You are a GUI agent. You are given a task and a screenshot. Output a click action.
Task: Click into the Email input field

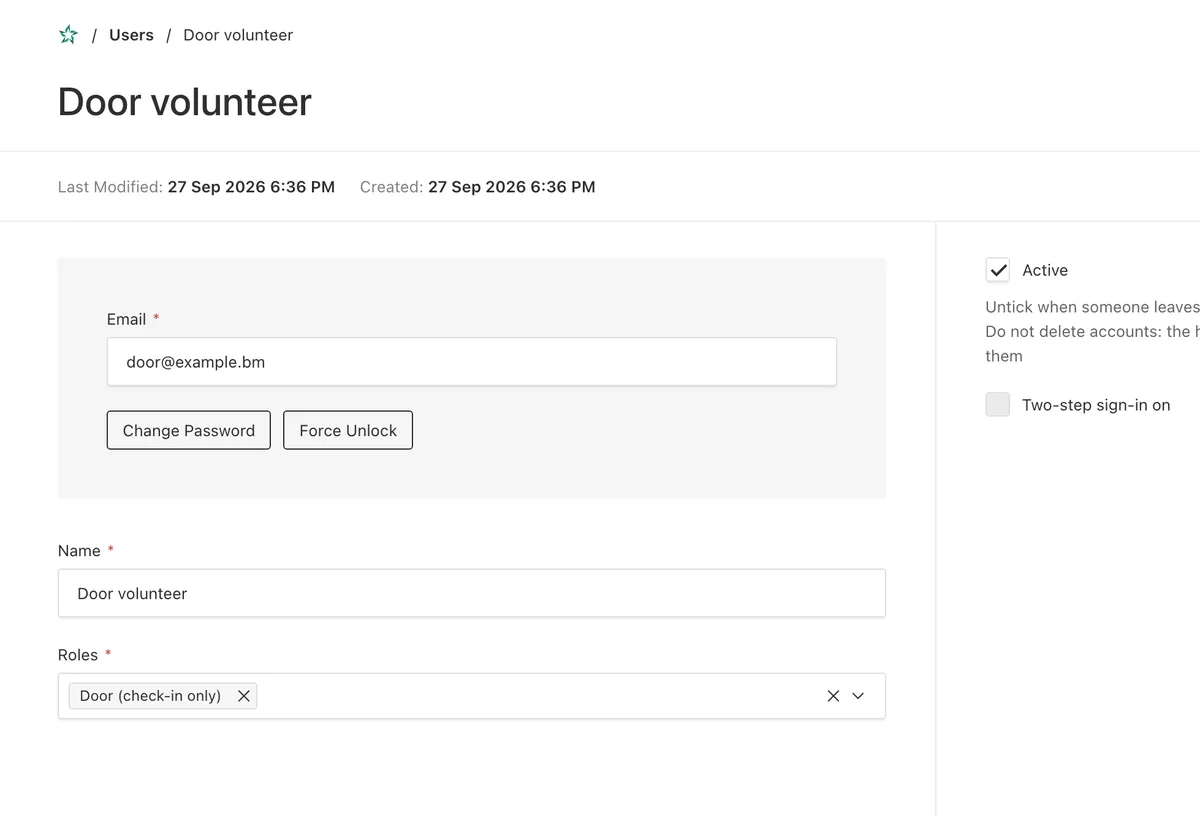pos(472,362)
